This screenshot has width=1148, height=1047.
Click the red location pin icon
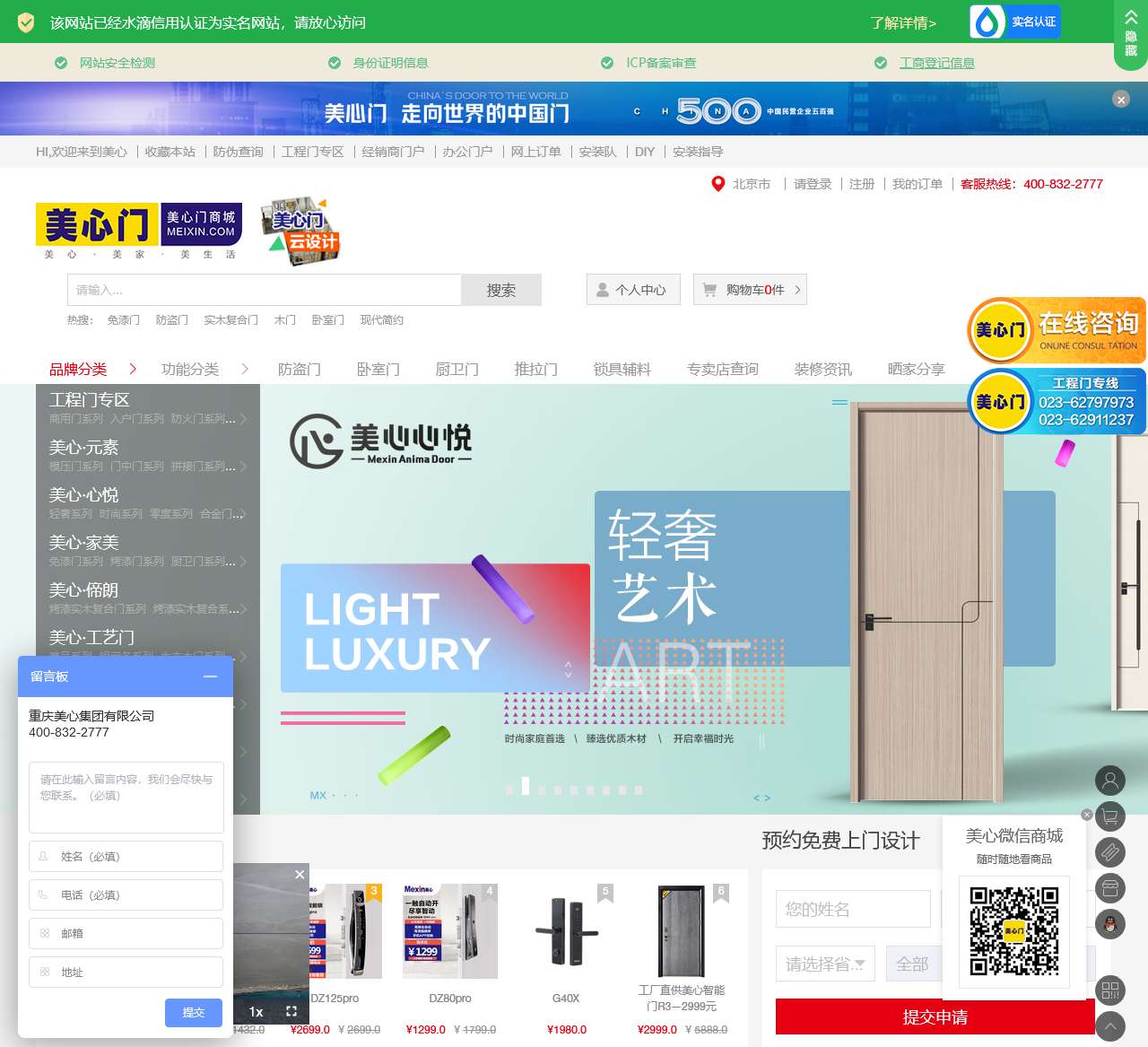[717, 184]
